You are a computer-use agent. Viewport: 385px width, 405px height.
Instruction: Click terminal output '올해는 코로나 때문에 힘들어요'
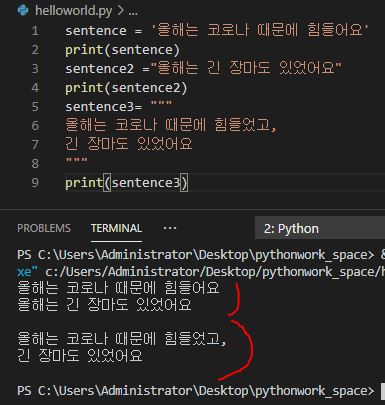pos(118,288)
